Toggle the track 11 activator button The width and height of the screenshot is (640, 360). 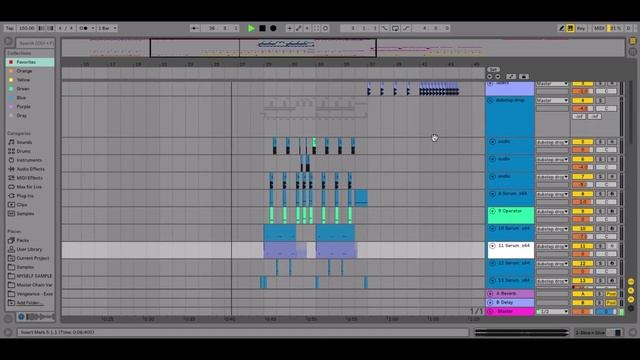point(582,246)
